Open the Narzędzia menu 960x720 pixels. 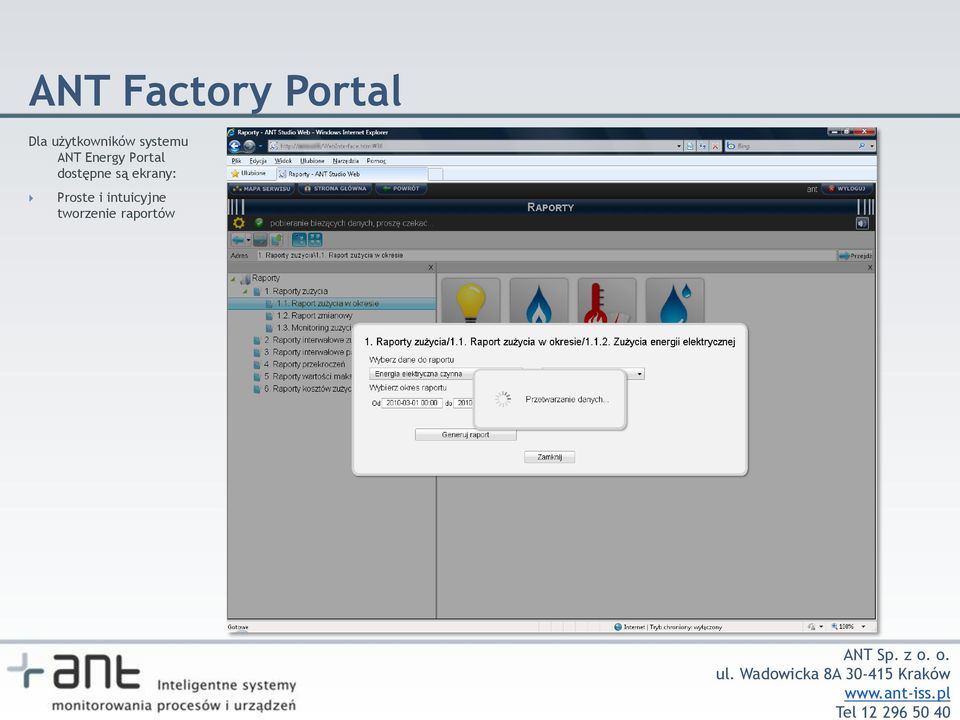click(345, 161)
